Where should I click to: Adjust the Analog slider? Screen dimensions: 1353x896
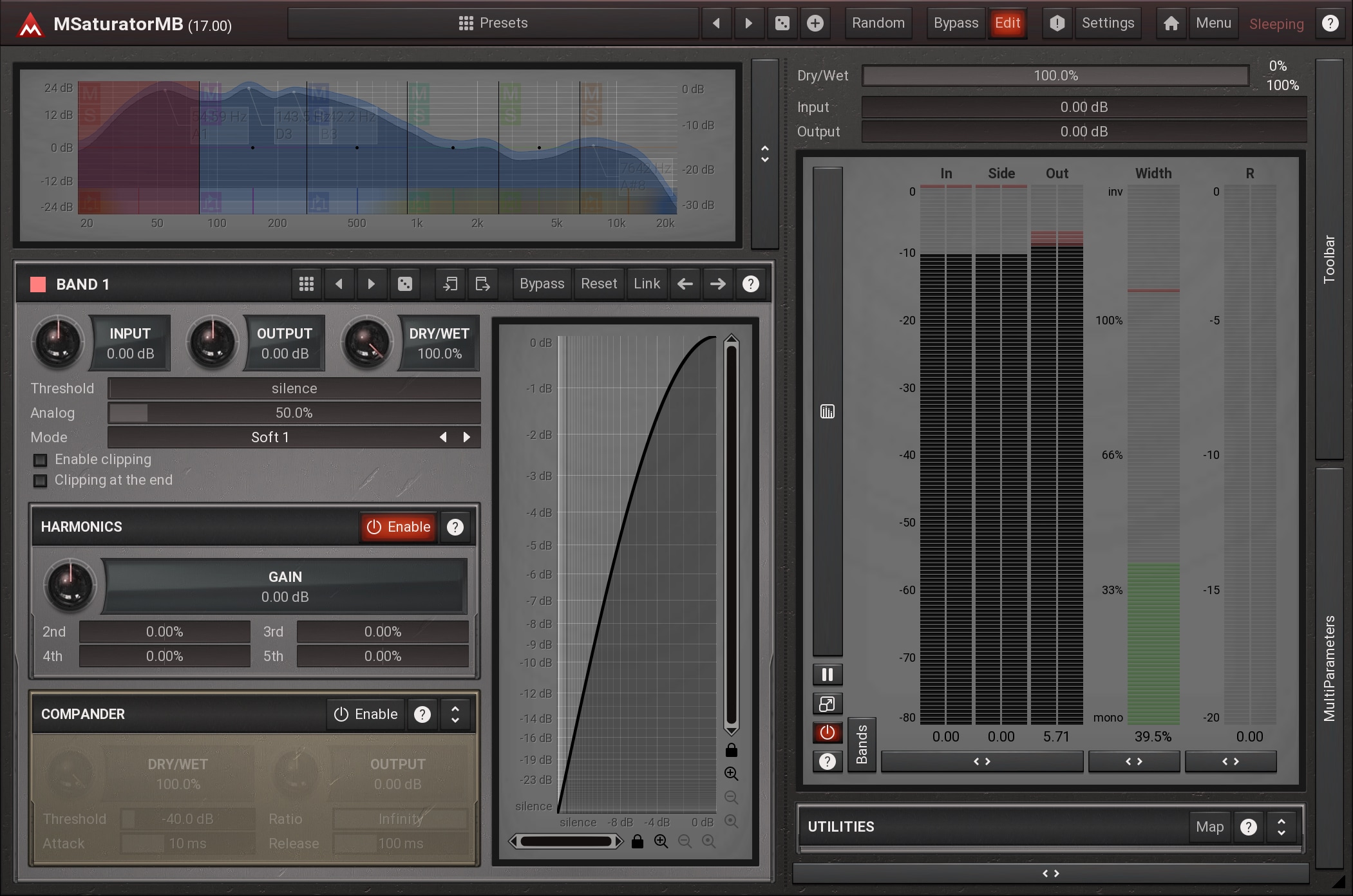tap(294, 413)
